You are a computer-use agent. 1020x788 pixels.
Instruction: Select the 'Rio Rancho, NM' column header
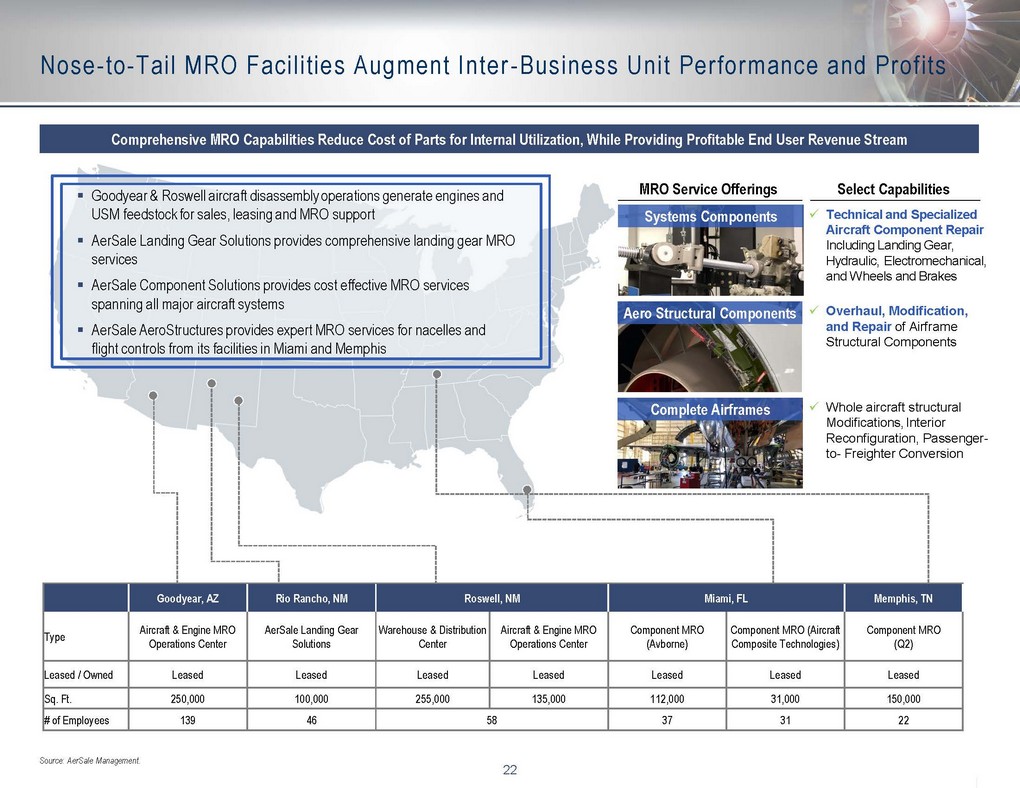click(x=311, y=598)
